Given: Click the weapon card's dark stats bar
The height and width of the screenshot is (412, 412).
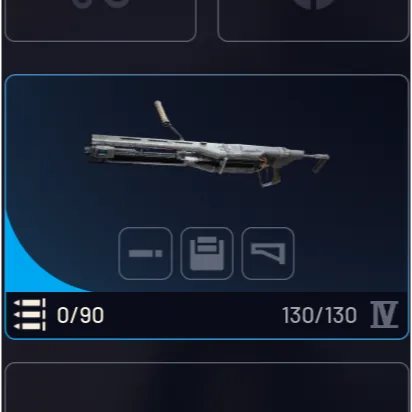Looking at the screenshot, I should pyautogui.click(x=207, y=315).
